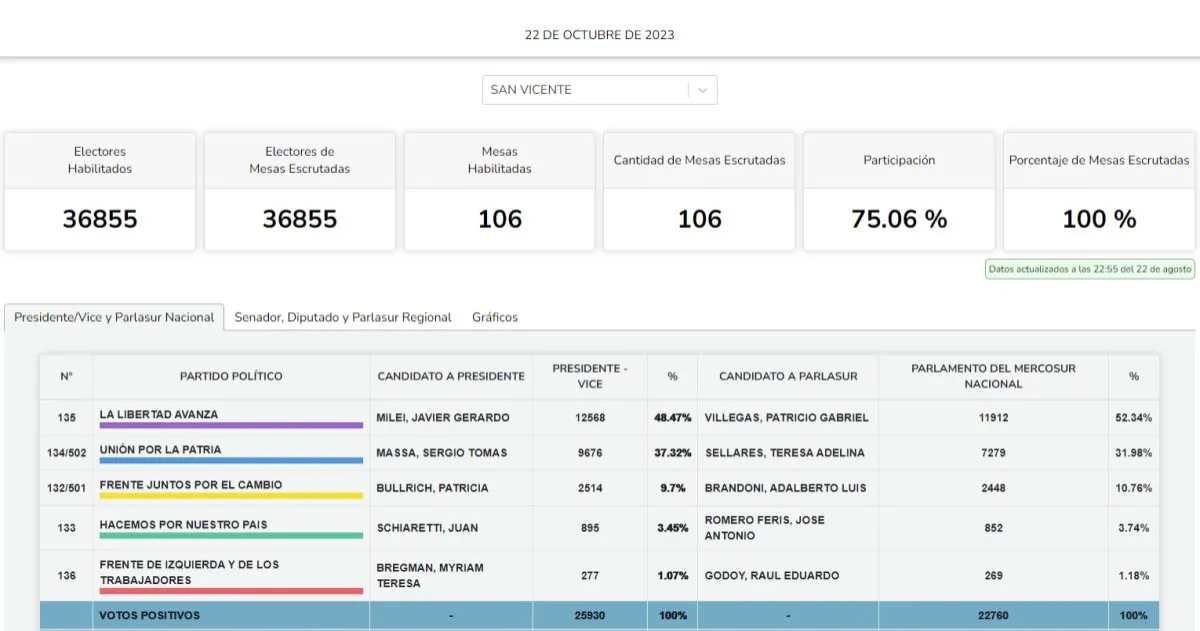
Task: Select the MASSA, SERGIO TOMAS row
Action: 600,453
